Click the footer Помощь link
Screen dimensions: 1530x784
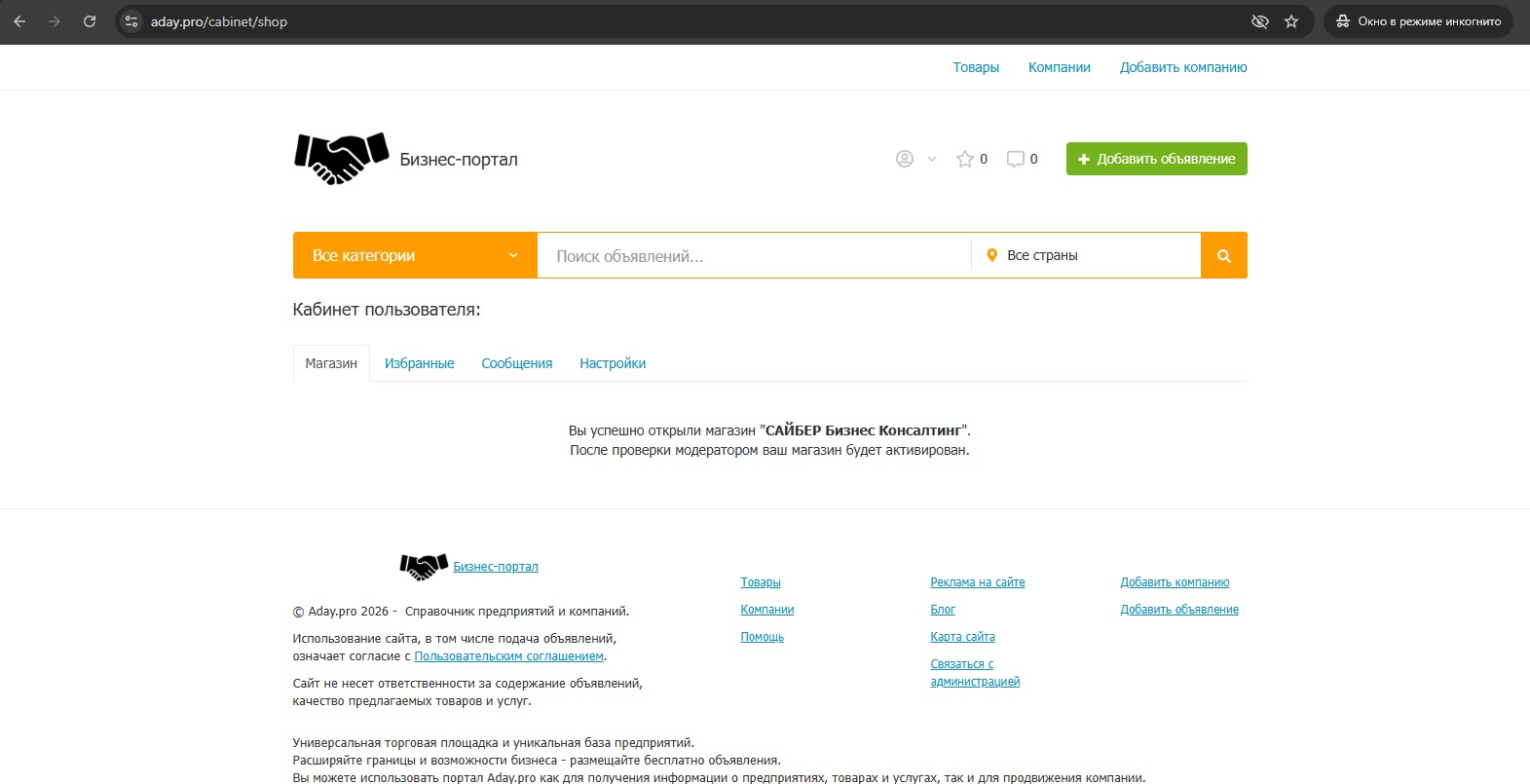tap(763, 637)
